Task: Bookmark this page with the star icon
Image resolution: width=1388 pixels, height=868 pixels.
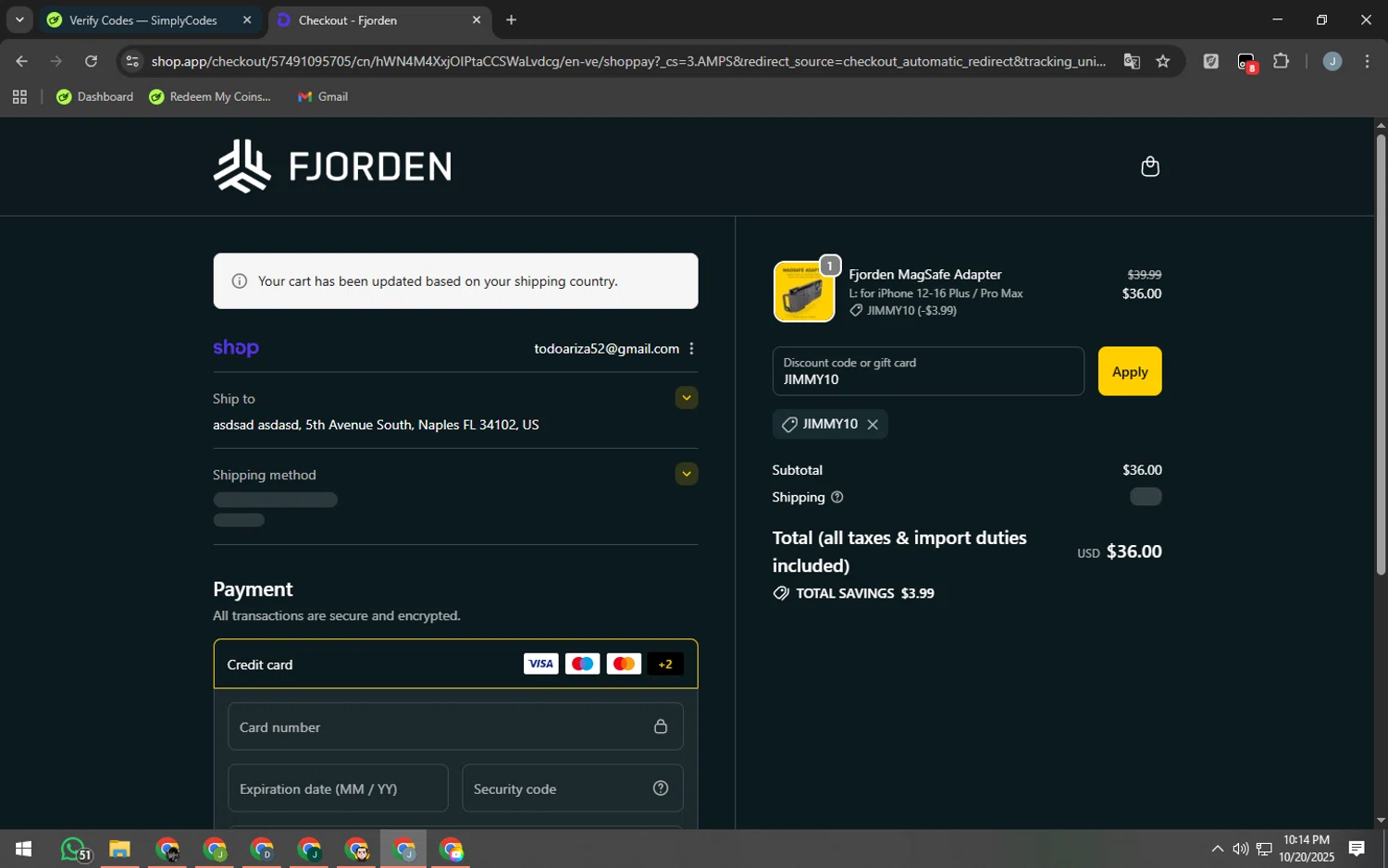Action: click(x=1163, y=62)
